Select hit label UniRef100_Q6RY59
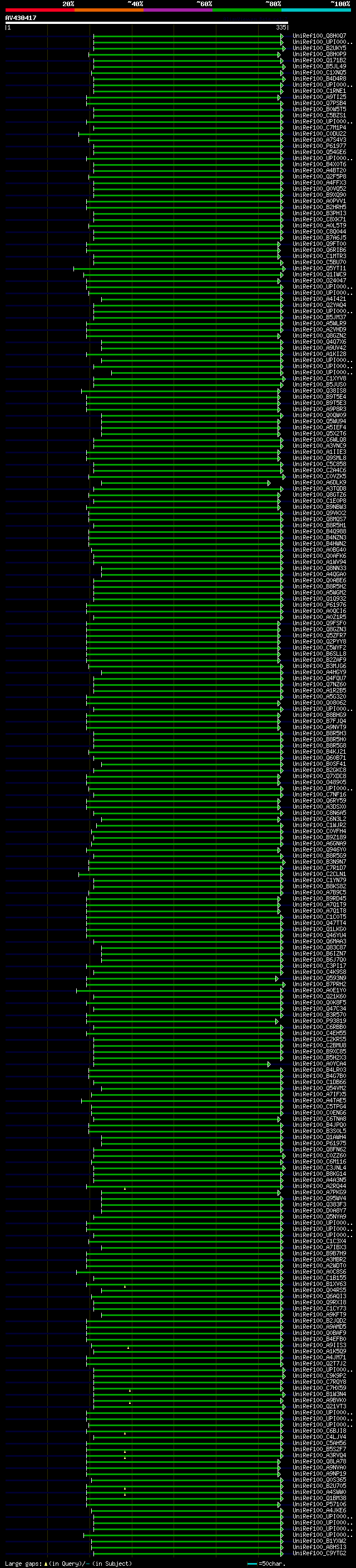Image resolution: width=356 pixels, height=1568 pixels. click(319, 800)
